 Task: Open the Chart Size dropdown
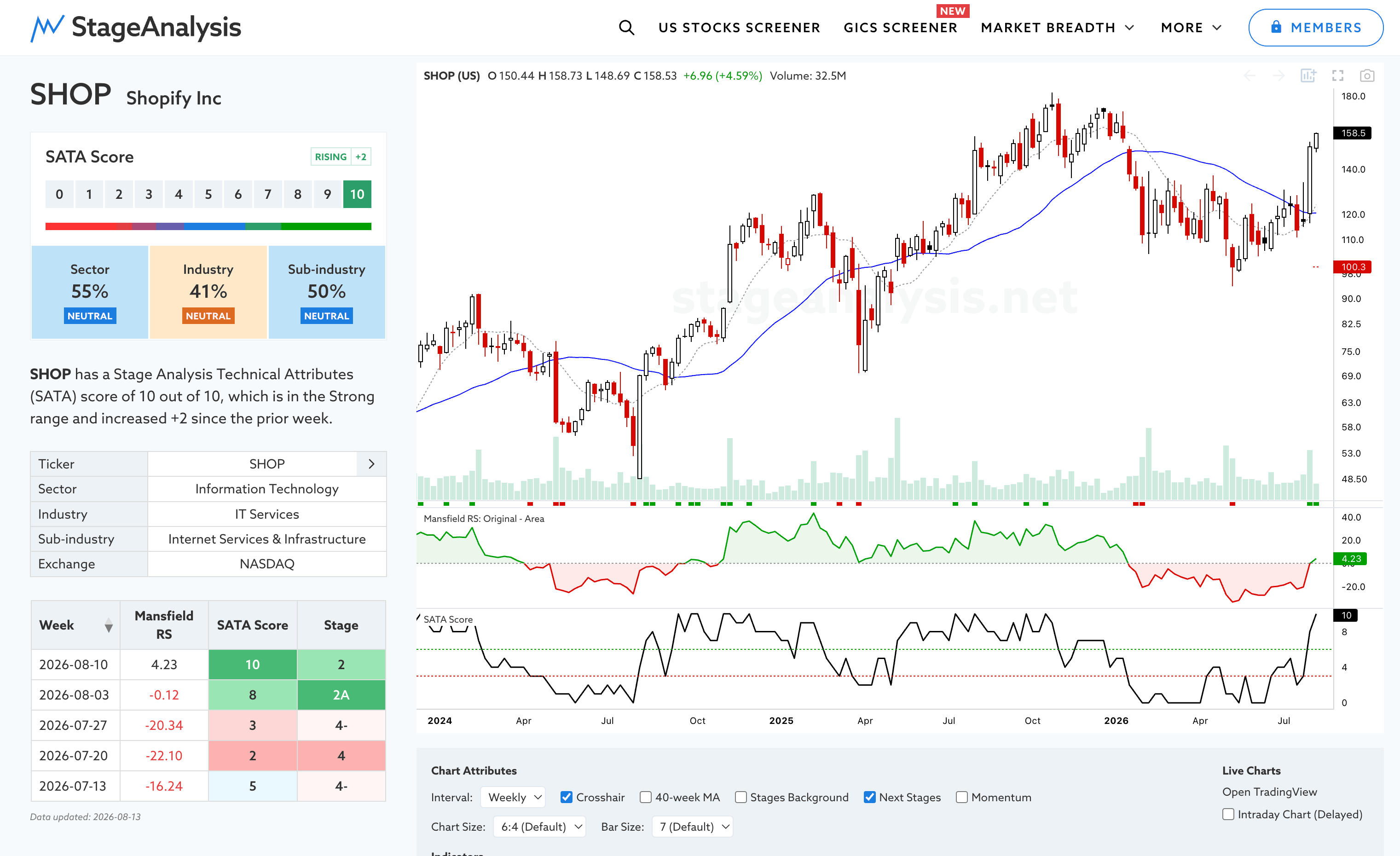click(x=540, y=827)
